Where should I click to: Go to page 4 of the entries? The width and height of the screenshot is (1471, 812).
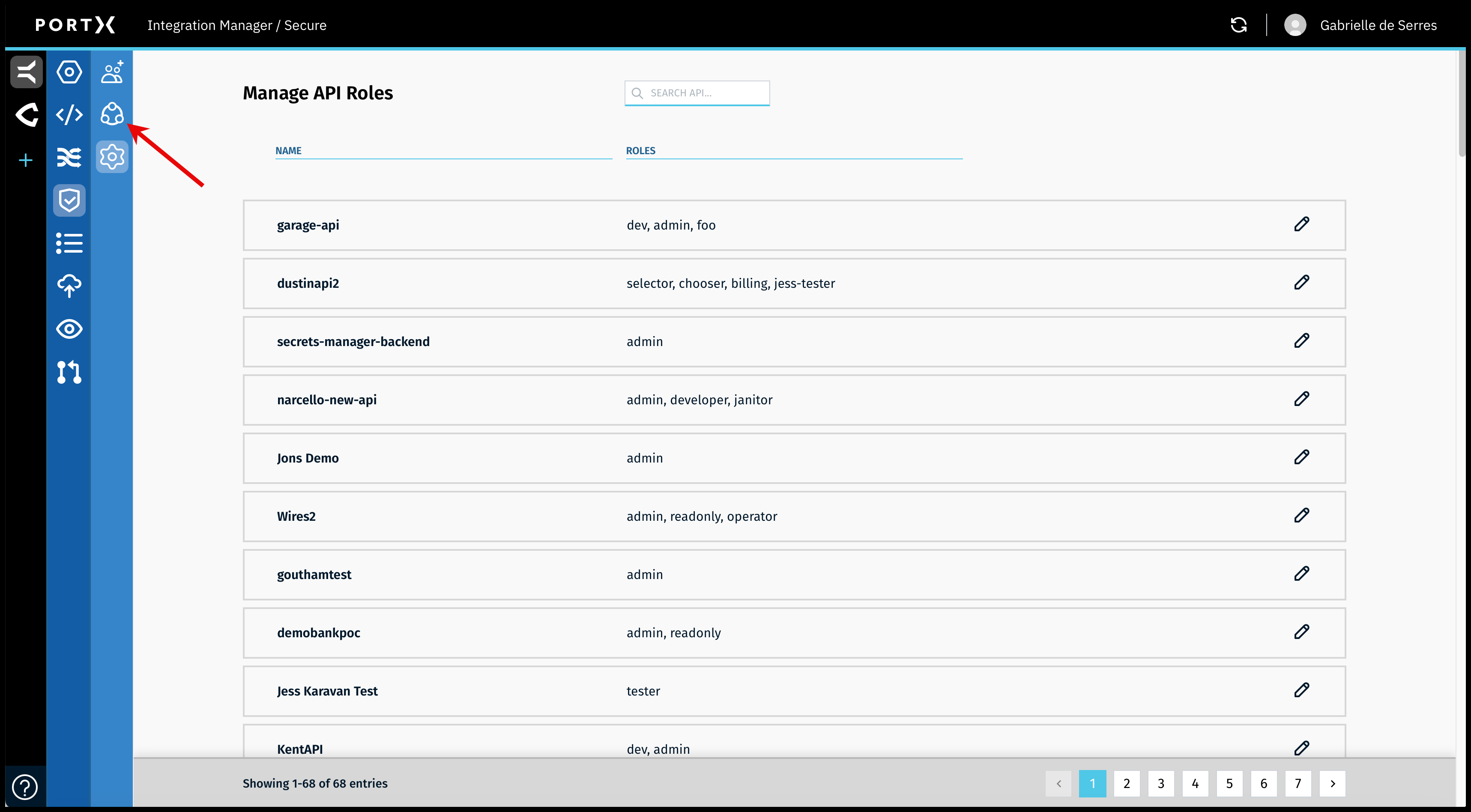(1195, 783)
